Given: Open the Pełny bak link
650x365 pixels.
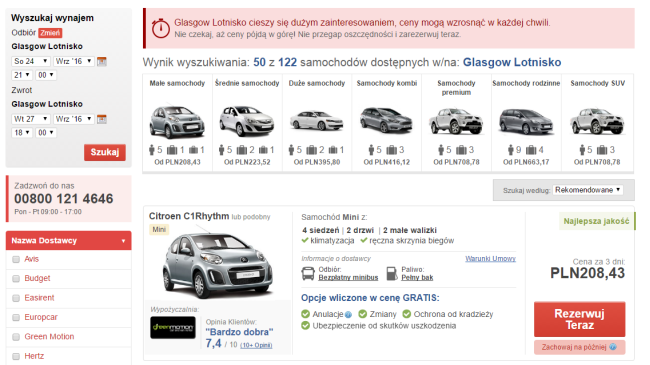Looking at the screenshot, I should point(417,277).
